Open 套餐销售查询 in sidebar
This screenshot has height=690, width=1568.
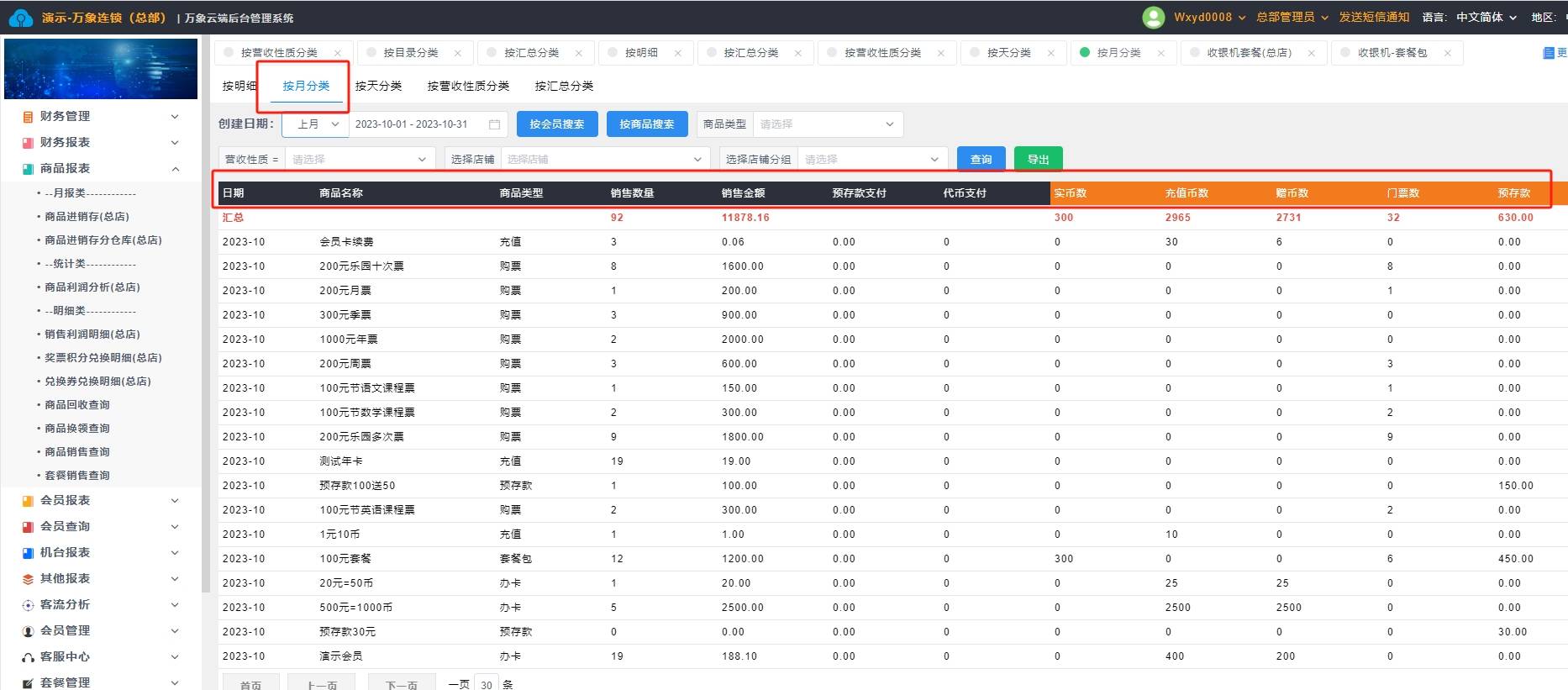(77, 476)
